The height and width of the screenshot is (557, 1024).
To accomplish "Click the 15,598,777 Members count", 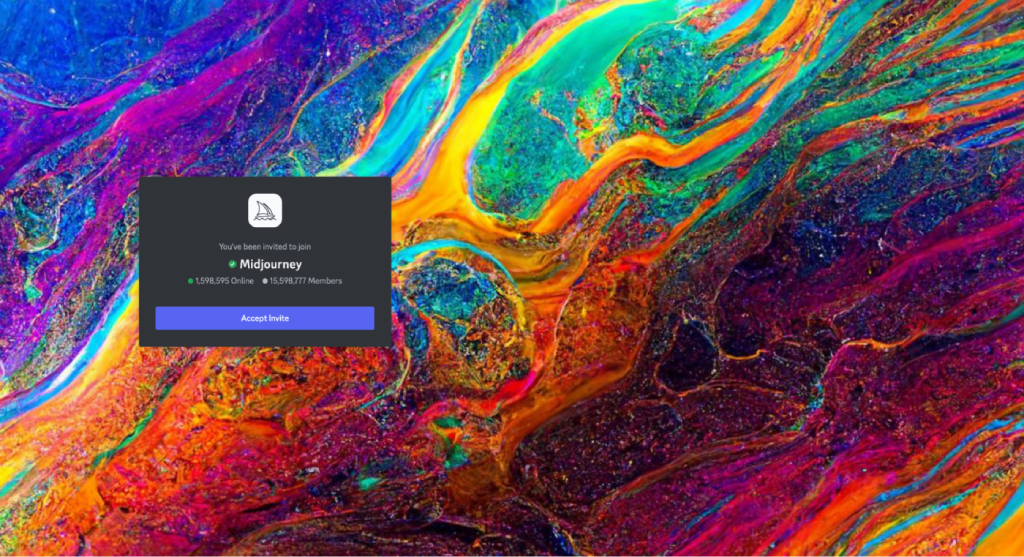I will 306,281.
